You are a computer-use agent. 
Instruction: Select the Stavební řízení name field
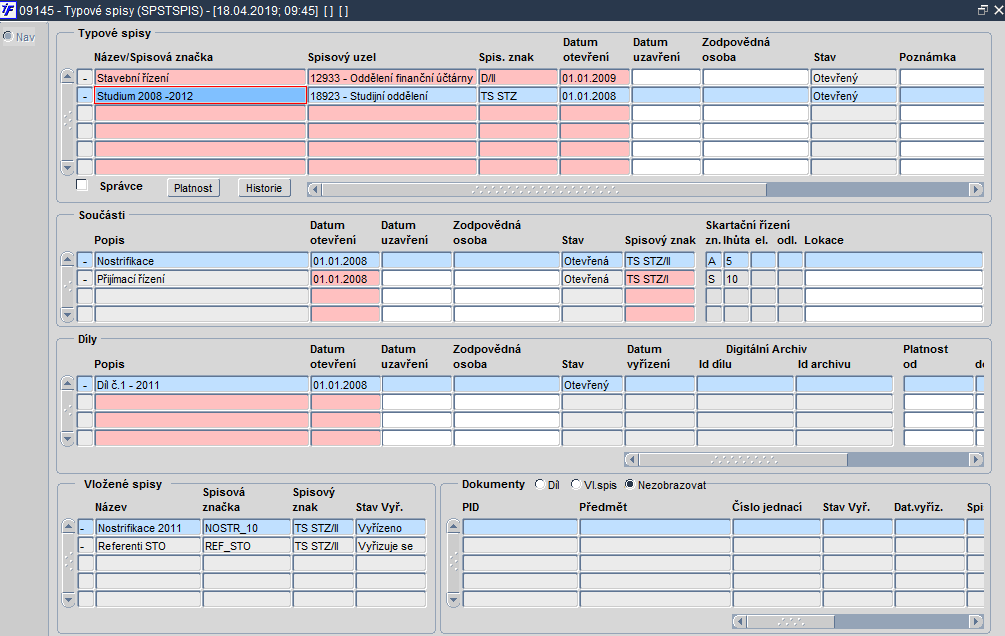pyautogui.click(x=200, y=78)
